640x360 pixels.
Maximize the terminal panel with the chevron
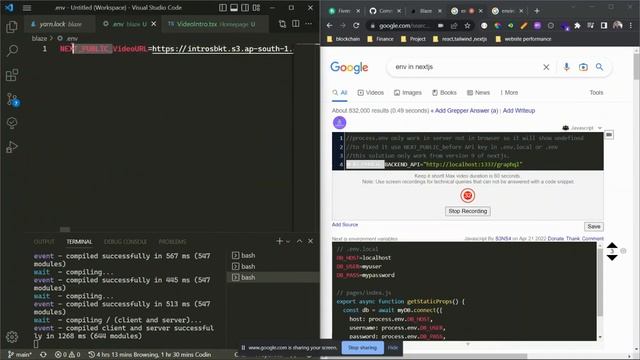(x=300, y=241)
